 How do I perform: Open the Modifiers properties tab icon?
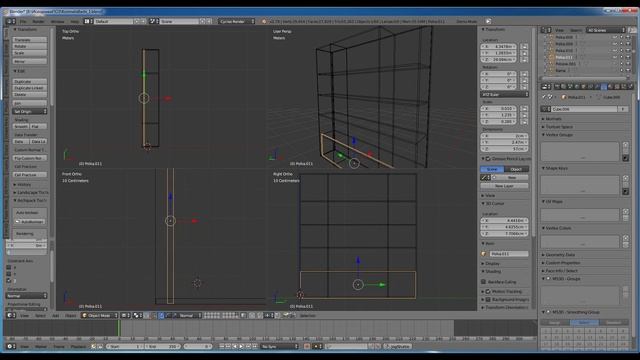coord(597,87)
